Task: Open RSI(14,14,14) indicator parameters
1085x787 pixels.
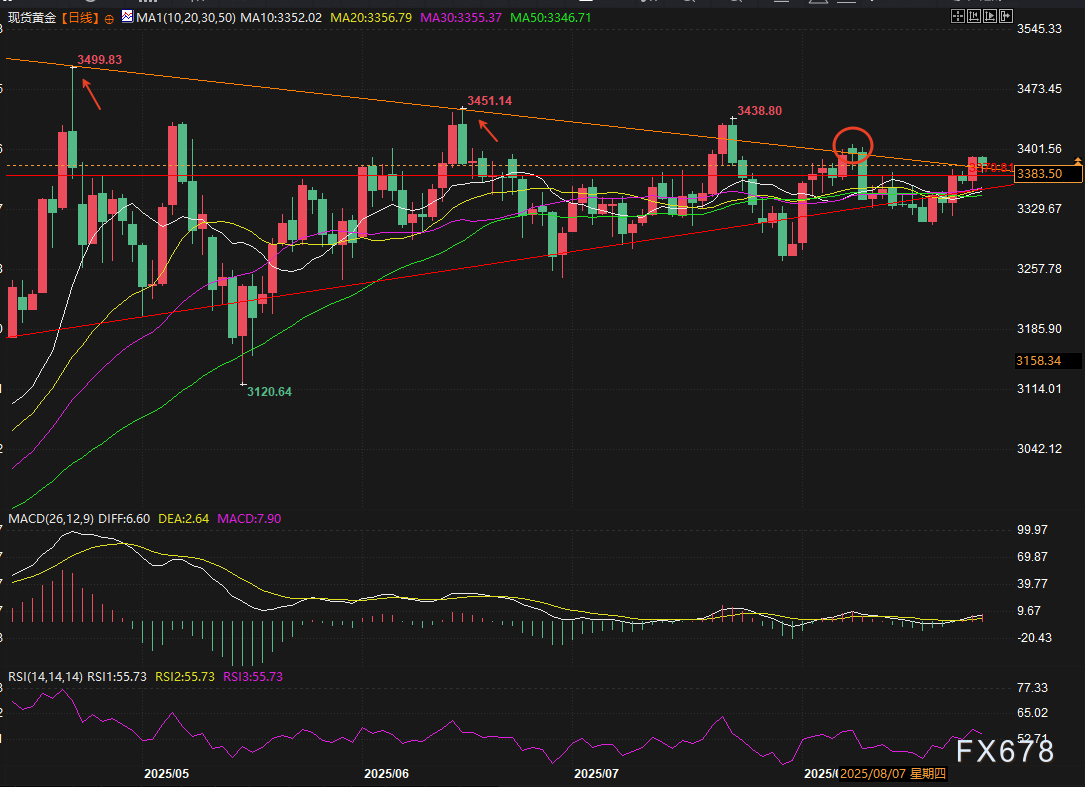Action: [43, 676]
